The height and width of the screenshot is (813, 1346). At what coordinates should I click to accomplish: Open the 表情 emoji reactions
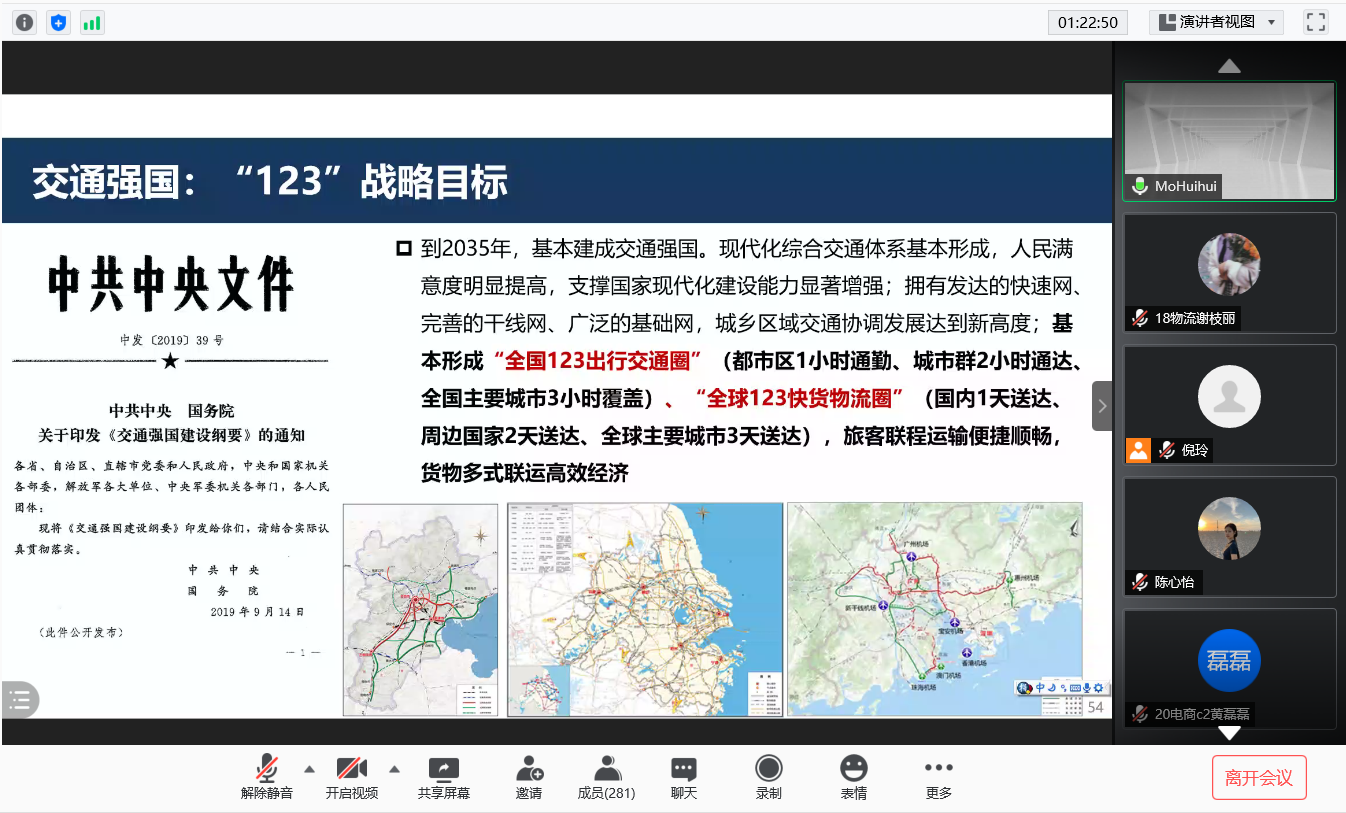tap(853, 777)
